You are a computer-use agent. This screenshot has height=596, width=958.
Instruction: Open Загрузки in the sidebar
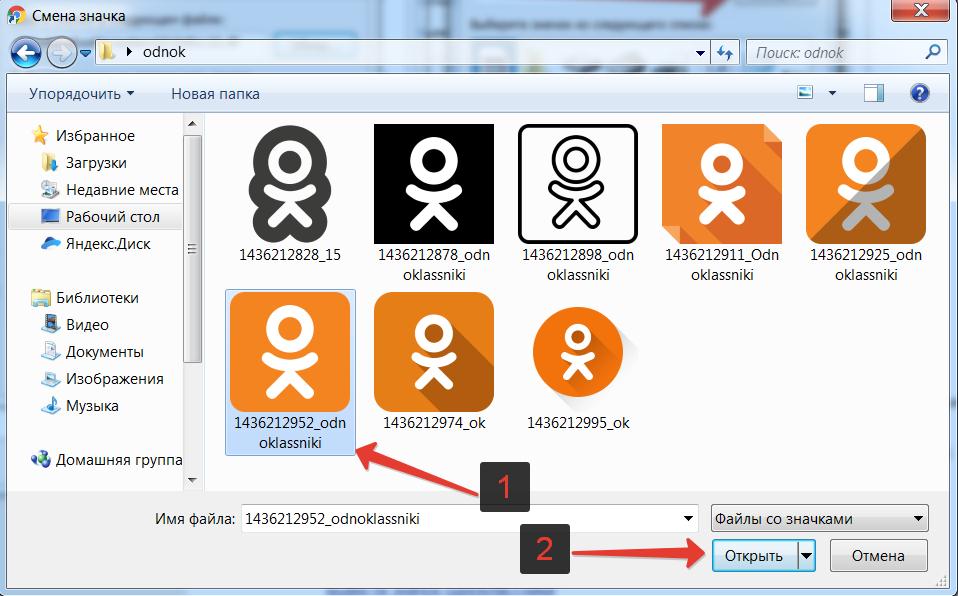click(96, 163)
